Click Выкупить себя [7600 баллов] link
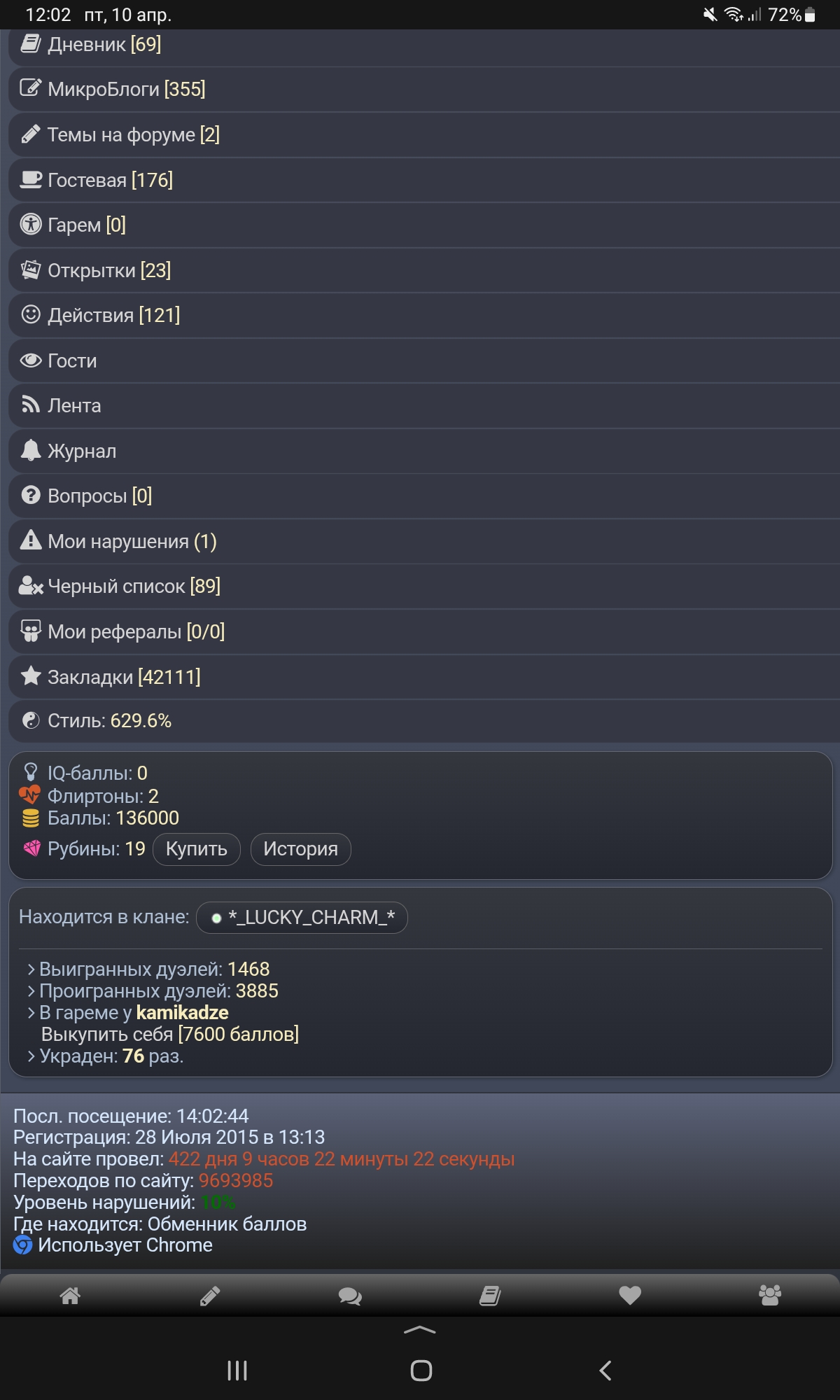 click(x=170, y=1034)
